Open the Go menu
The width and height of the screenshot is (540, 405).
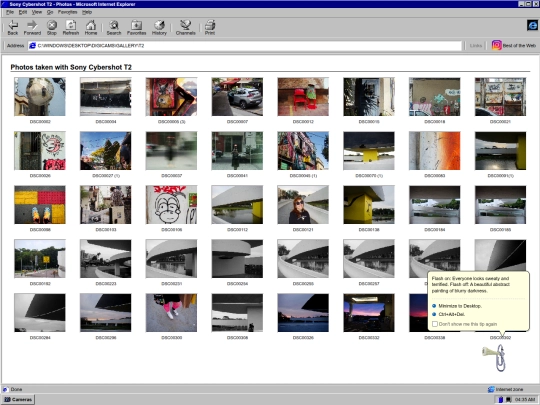pyautogui.click(x=50, y=12)
